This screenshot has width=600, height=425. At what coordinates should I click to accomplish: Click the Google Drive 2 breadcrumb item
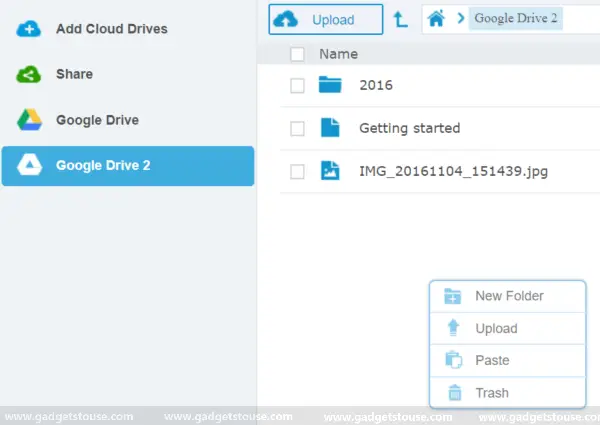pyautogui.click(x=515, y=18)
